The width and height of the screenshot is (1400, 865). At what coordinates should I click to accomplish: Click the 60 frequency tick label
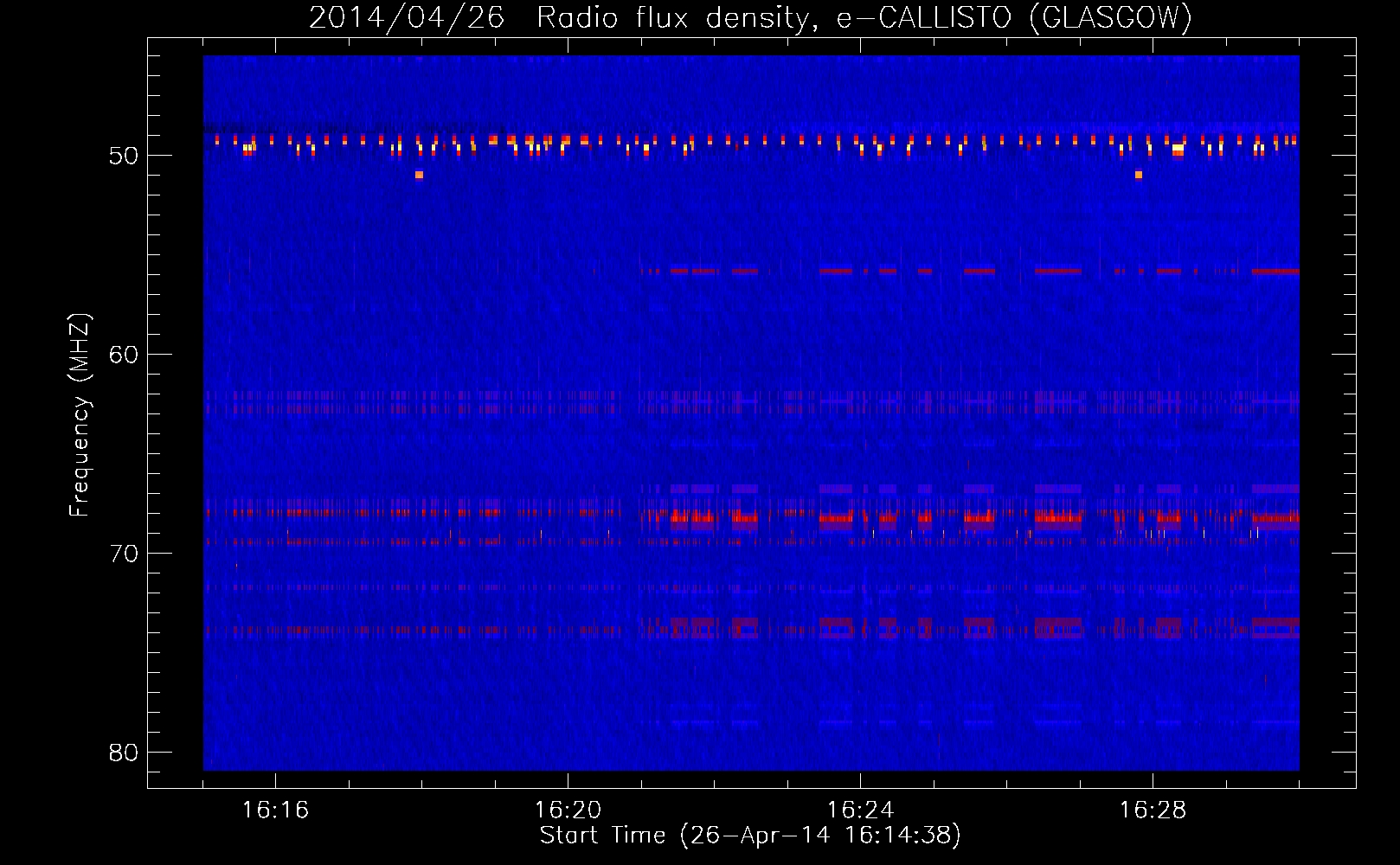124,355
